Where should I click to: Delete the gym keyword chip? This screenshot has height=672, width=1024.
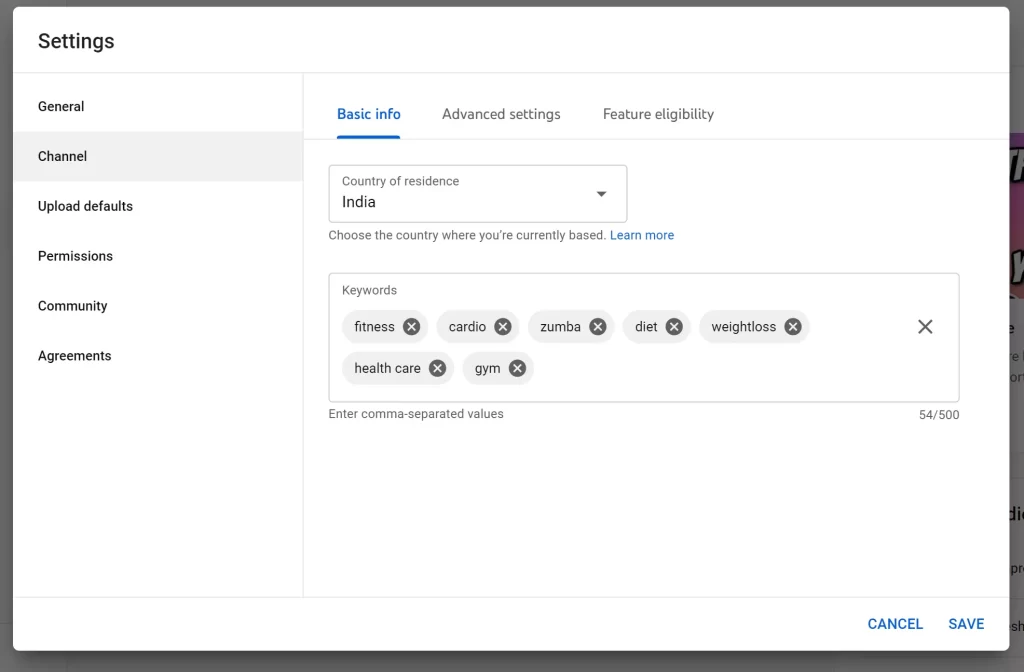click(x=517, y=368)
